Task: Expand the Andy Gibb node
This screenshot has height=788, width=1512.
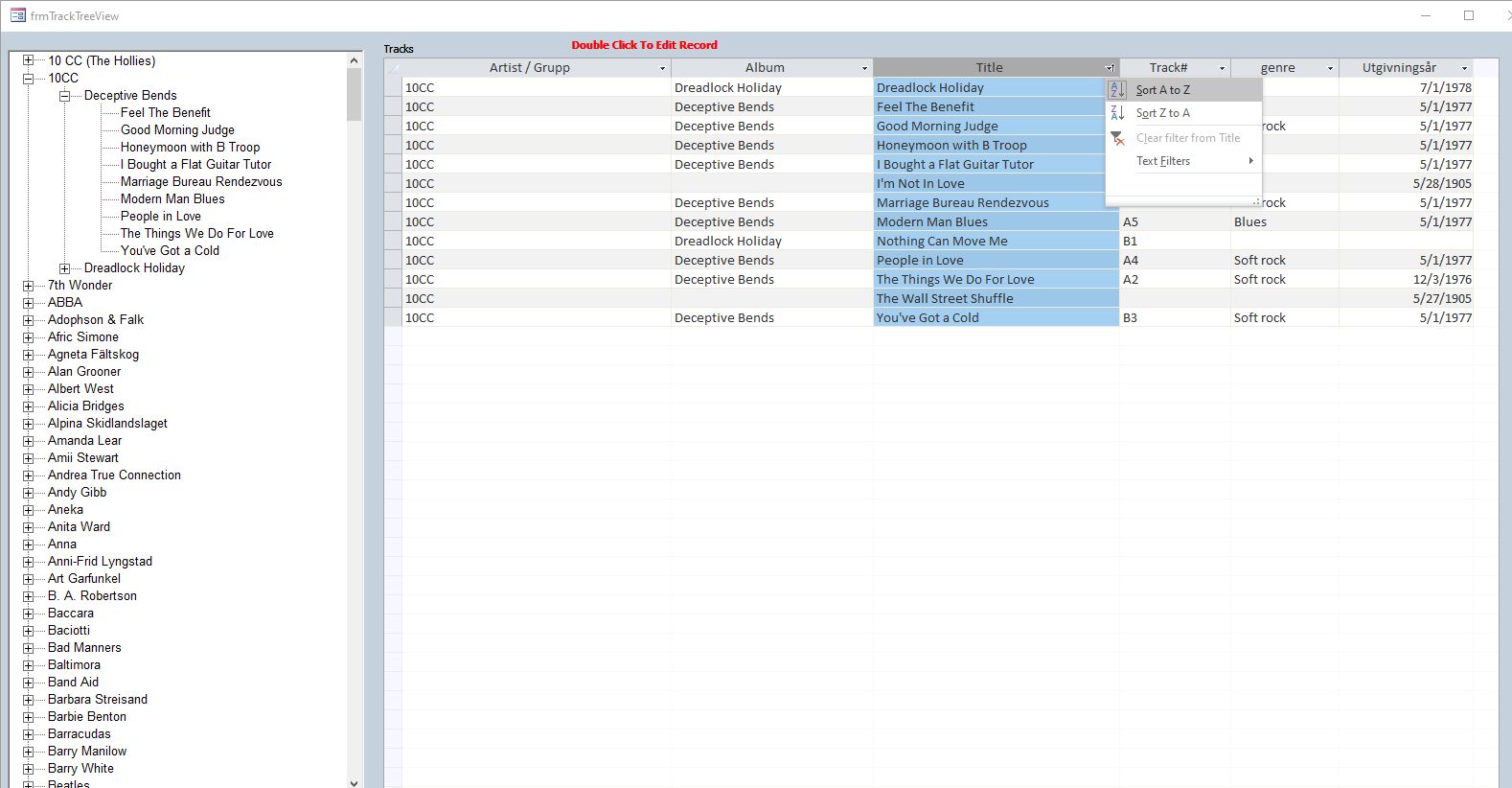Action: click(28, 493)
